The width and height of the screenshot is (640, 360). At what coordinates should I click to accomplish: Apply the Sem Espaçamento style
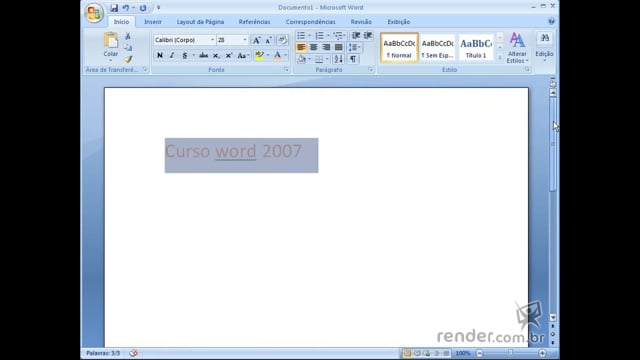[437, 48]
